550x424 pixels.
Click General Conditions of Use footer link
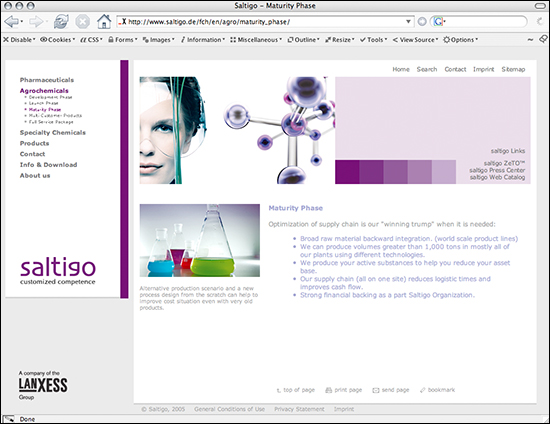click(x=229, y=409)
